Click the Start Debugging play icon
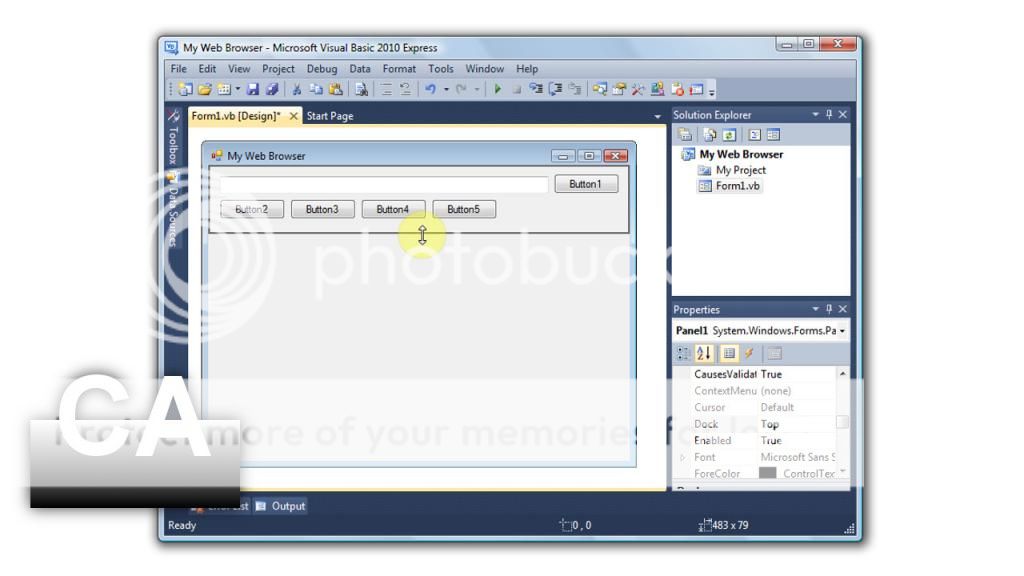 498,91
